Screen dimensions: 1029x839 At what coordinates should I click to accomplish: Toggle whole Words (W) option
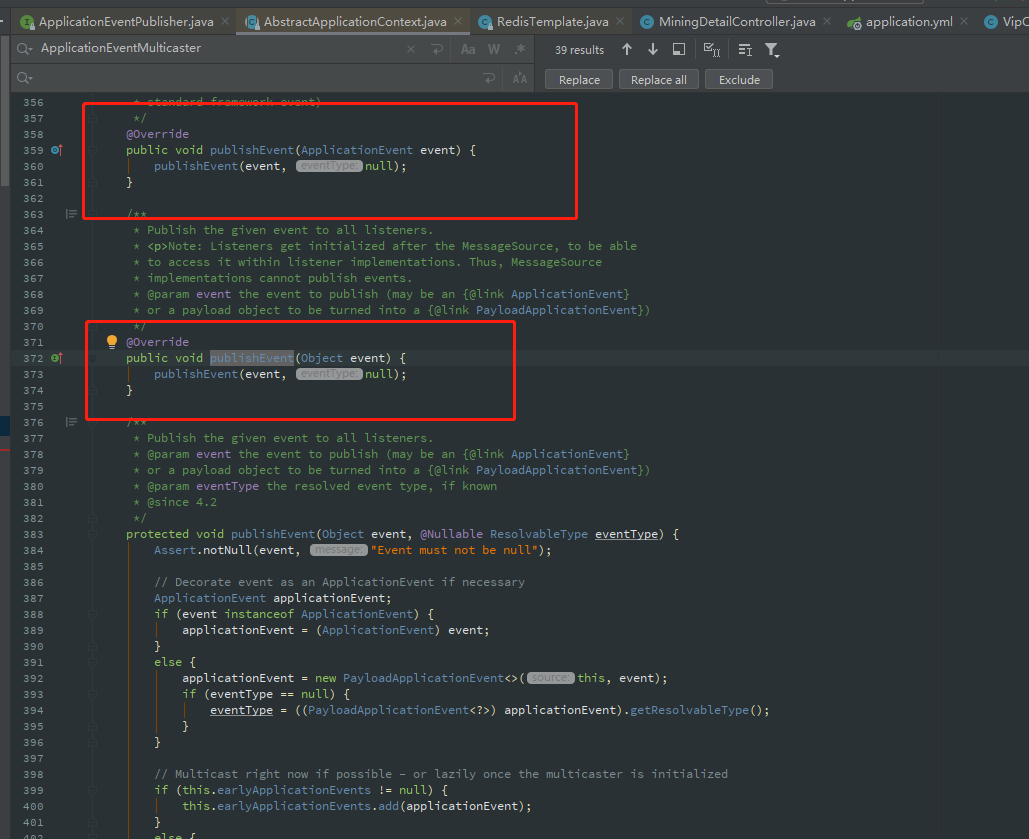494,49
